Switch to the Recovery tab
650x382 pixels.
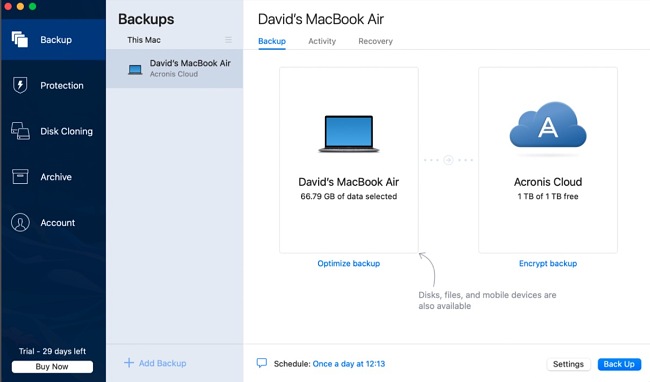(x=376, y=41)
